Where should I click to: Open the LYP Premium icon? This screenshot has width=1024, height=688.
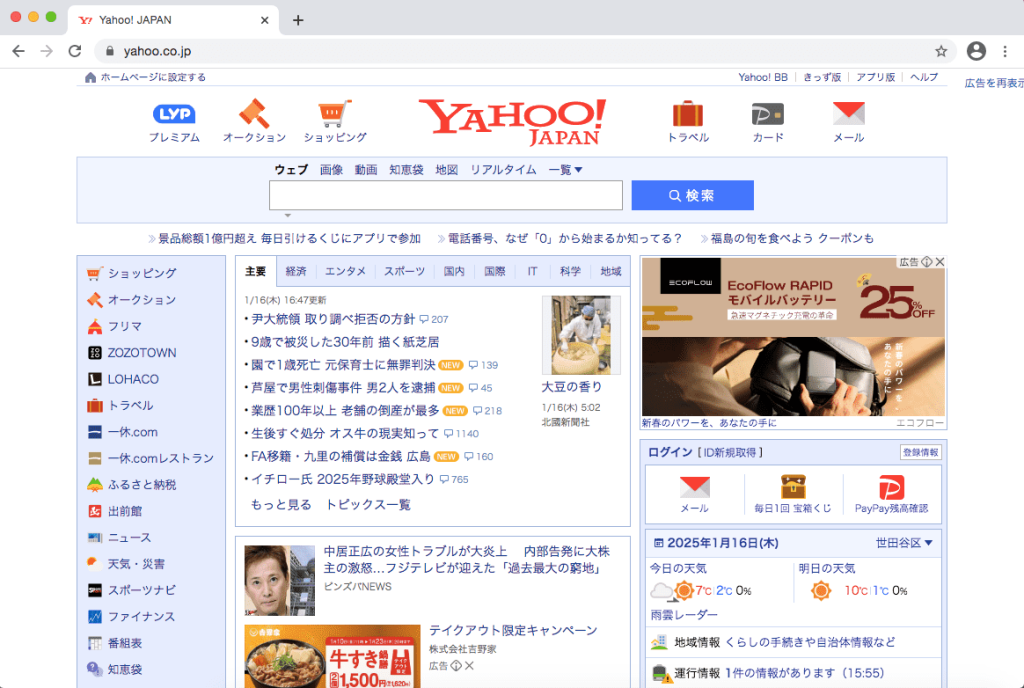(x=174, y=114)
